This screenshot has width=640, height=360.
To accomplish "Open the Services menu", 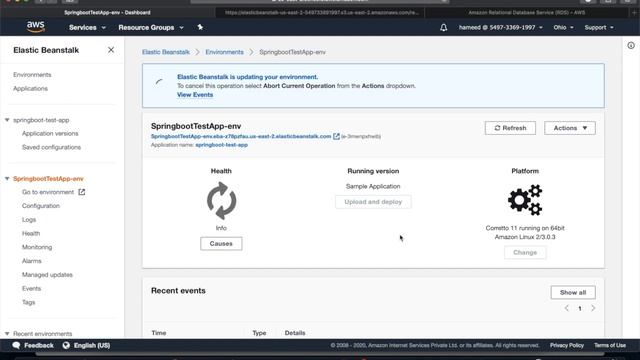I will click(x=87, y=27).
